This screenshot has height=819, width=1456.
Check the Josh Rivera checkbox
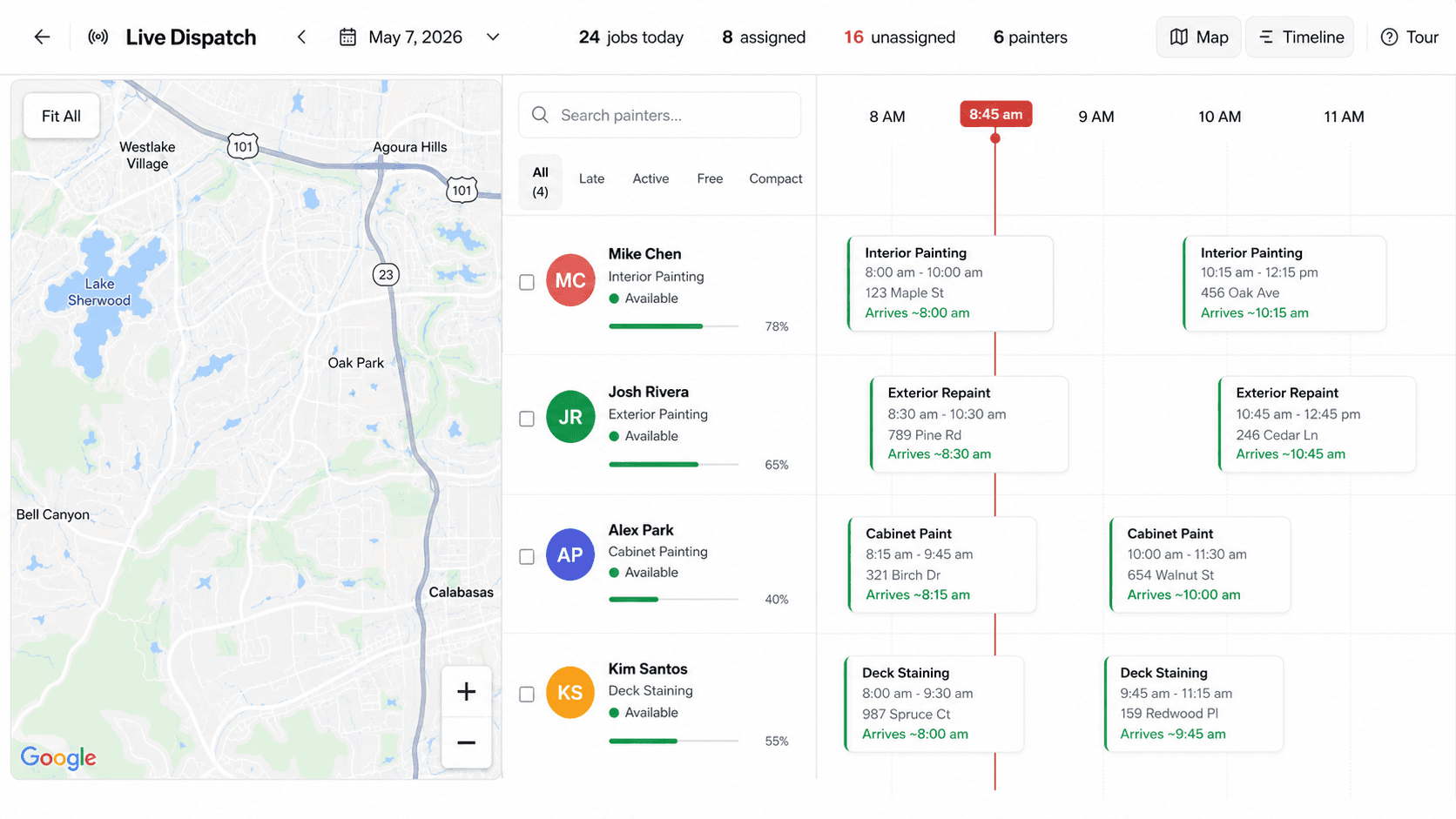point(527,419)
